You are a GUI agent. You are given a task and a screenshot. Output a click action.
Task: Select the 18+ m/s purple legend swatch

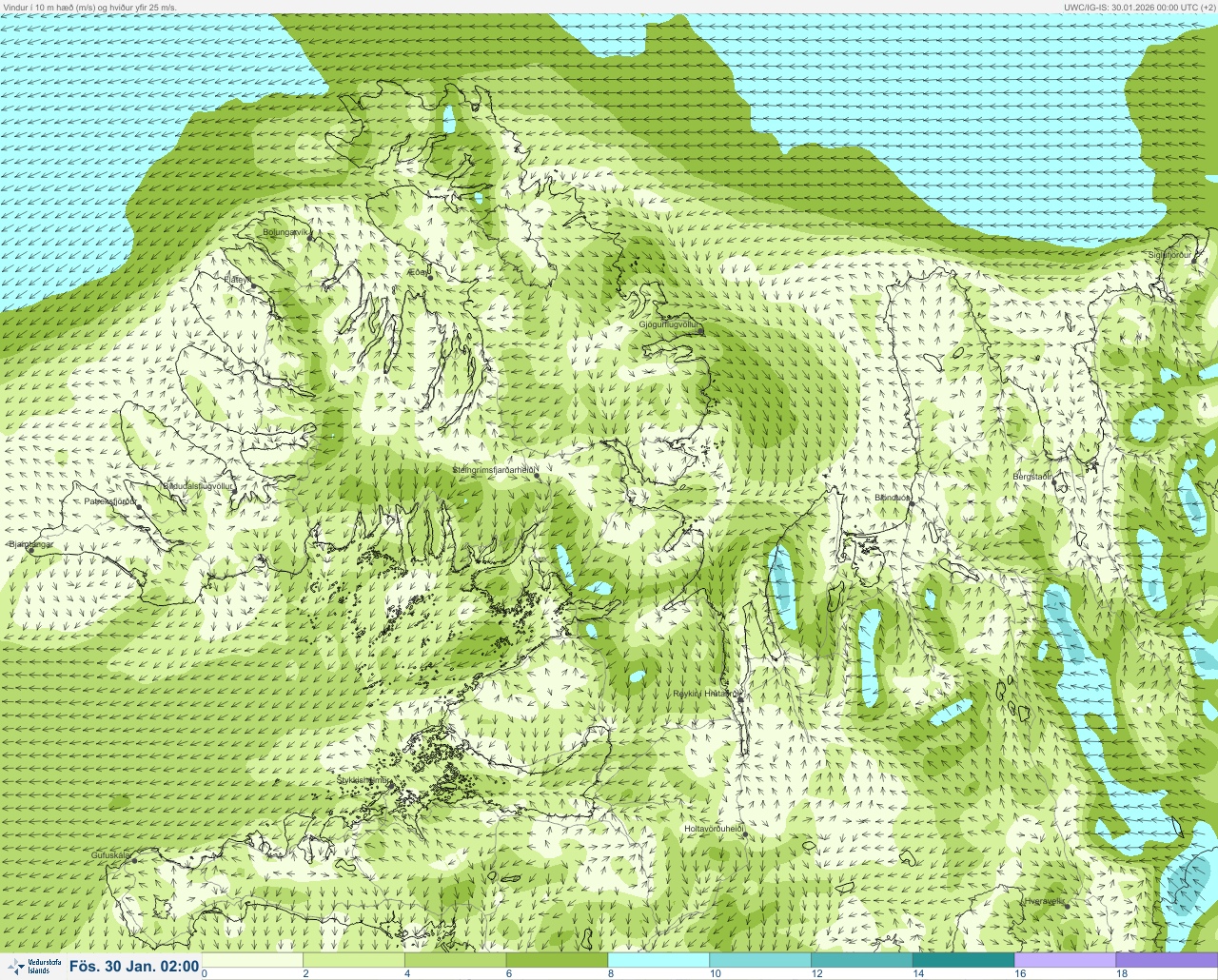tap(1167, 960)
